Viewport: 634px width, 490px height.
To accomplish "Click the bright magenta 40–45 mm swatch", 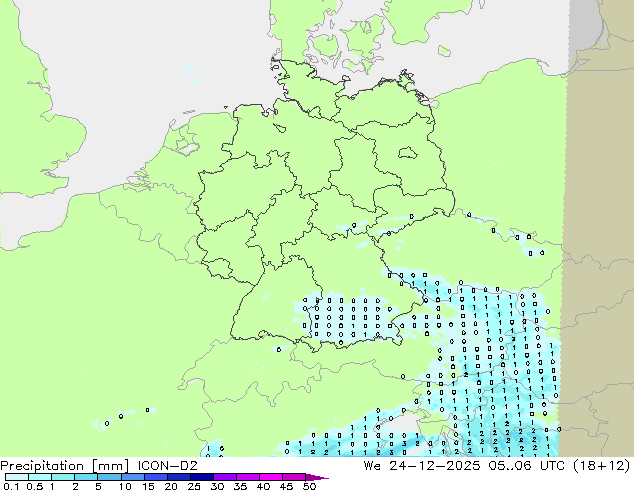I will pos(270,477).
